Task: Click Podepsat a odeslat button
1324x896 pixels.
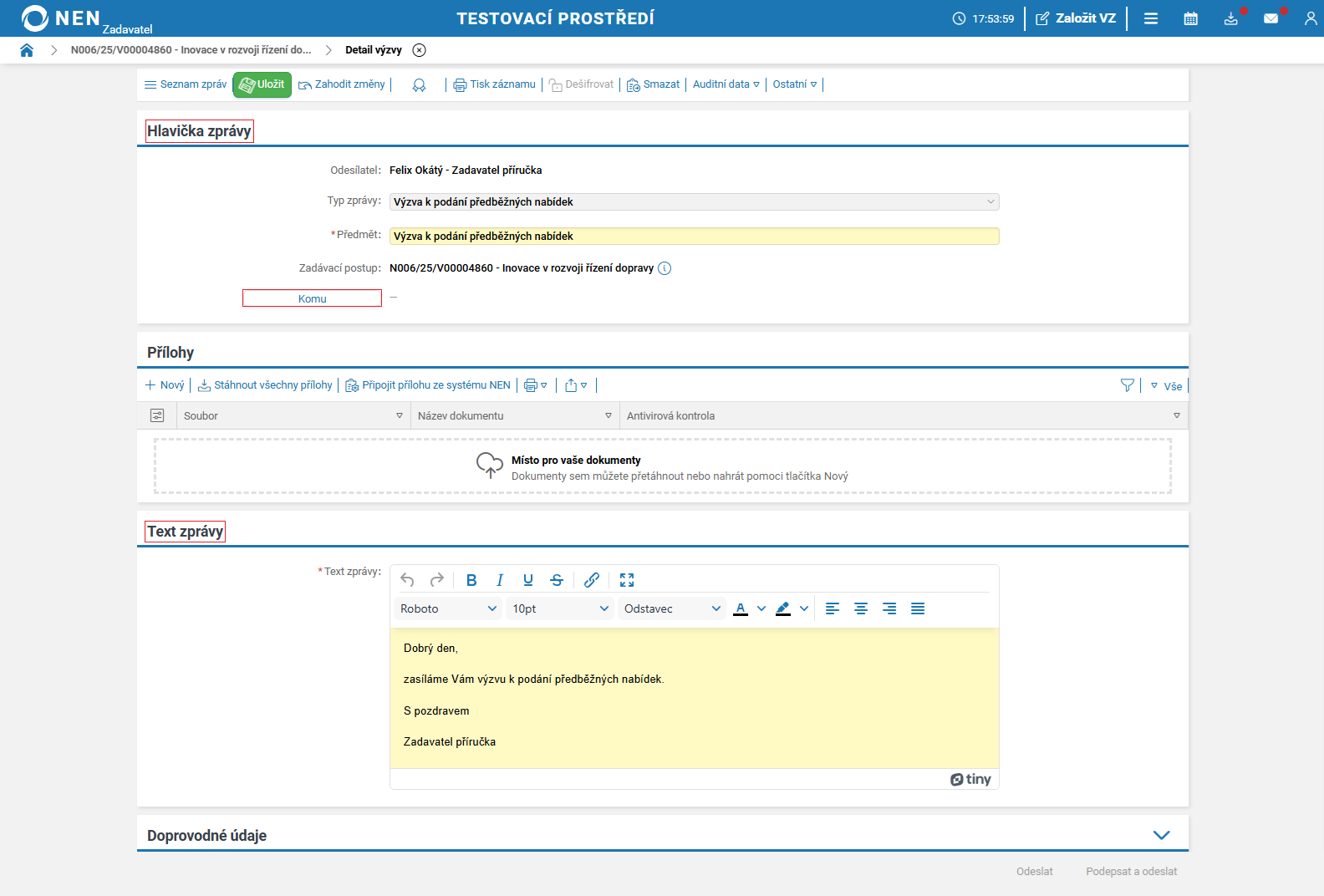Action: [x=1132, y=872]
